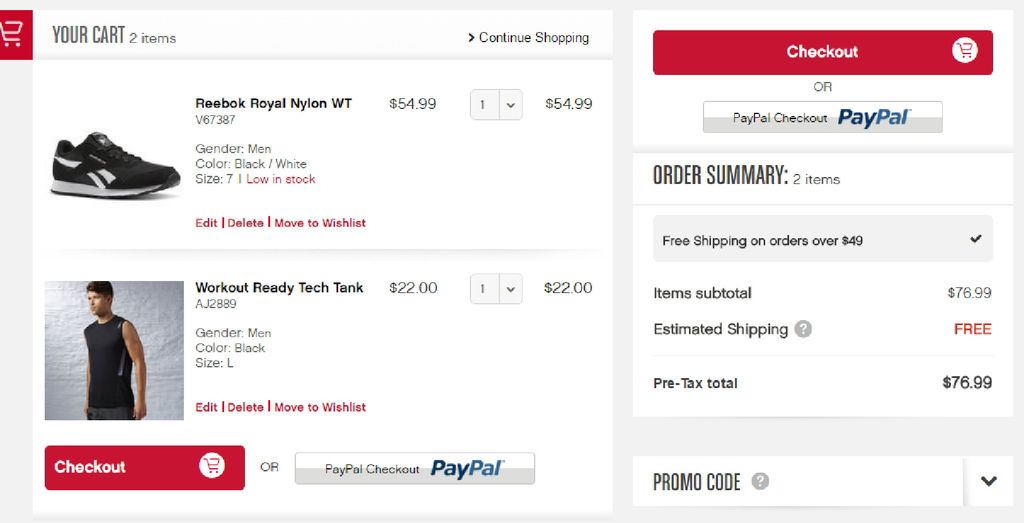Viewport: 1024px width, 523px height.
Task: Delete the Reebok Royal Nylon WT from cart
Action: 246,223
